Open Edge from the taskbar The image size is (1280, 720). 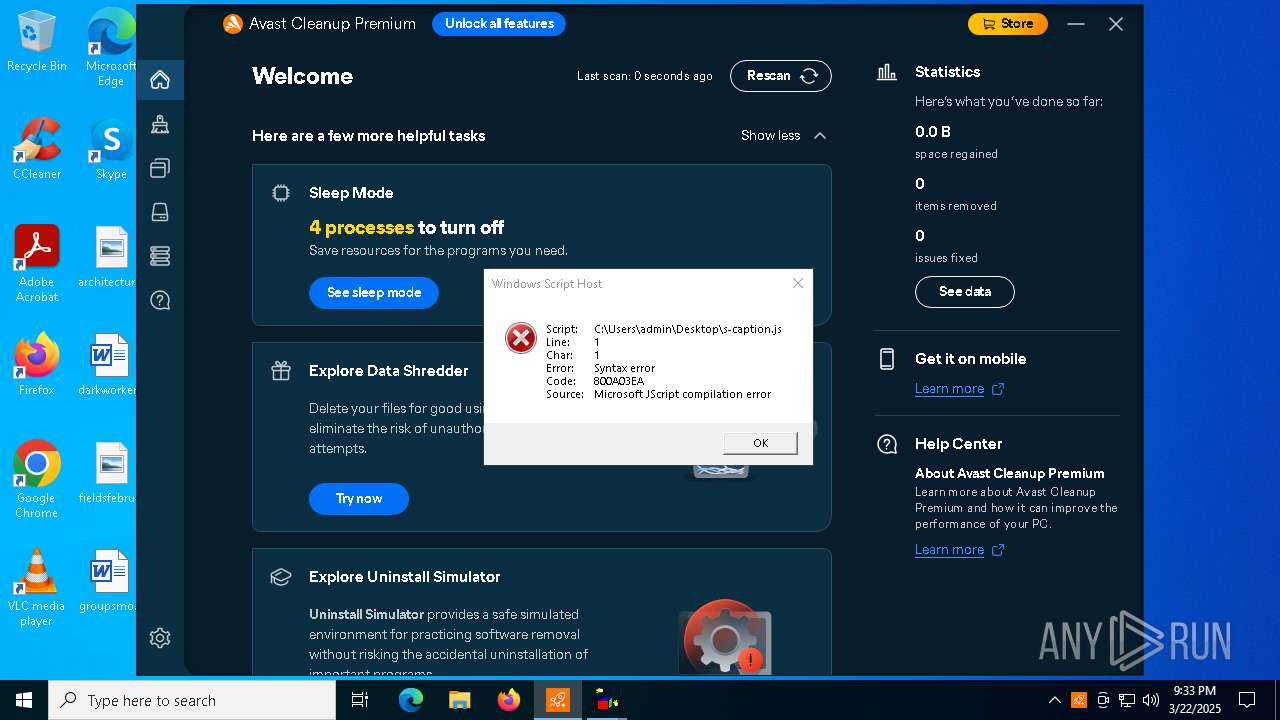click(x=411, y=700)
